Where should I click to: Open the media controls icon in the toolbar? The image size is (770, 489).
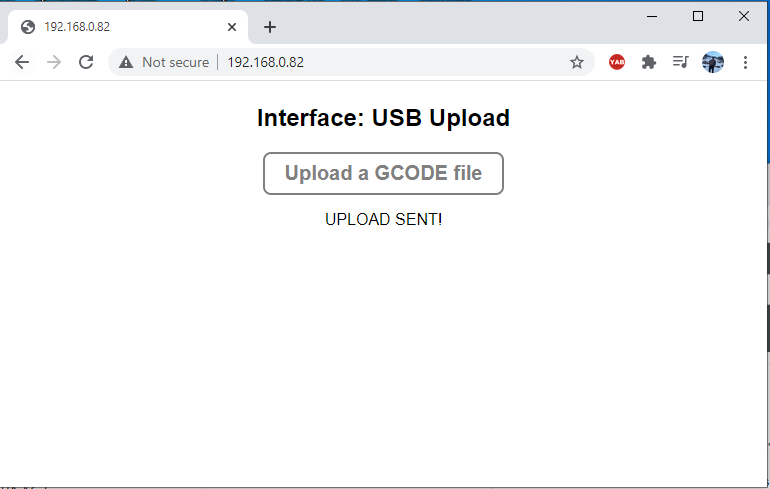(x=681, y=62)
